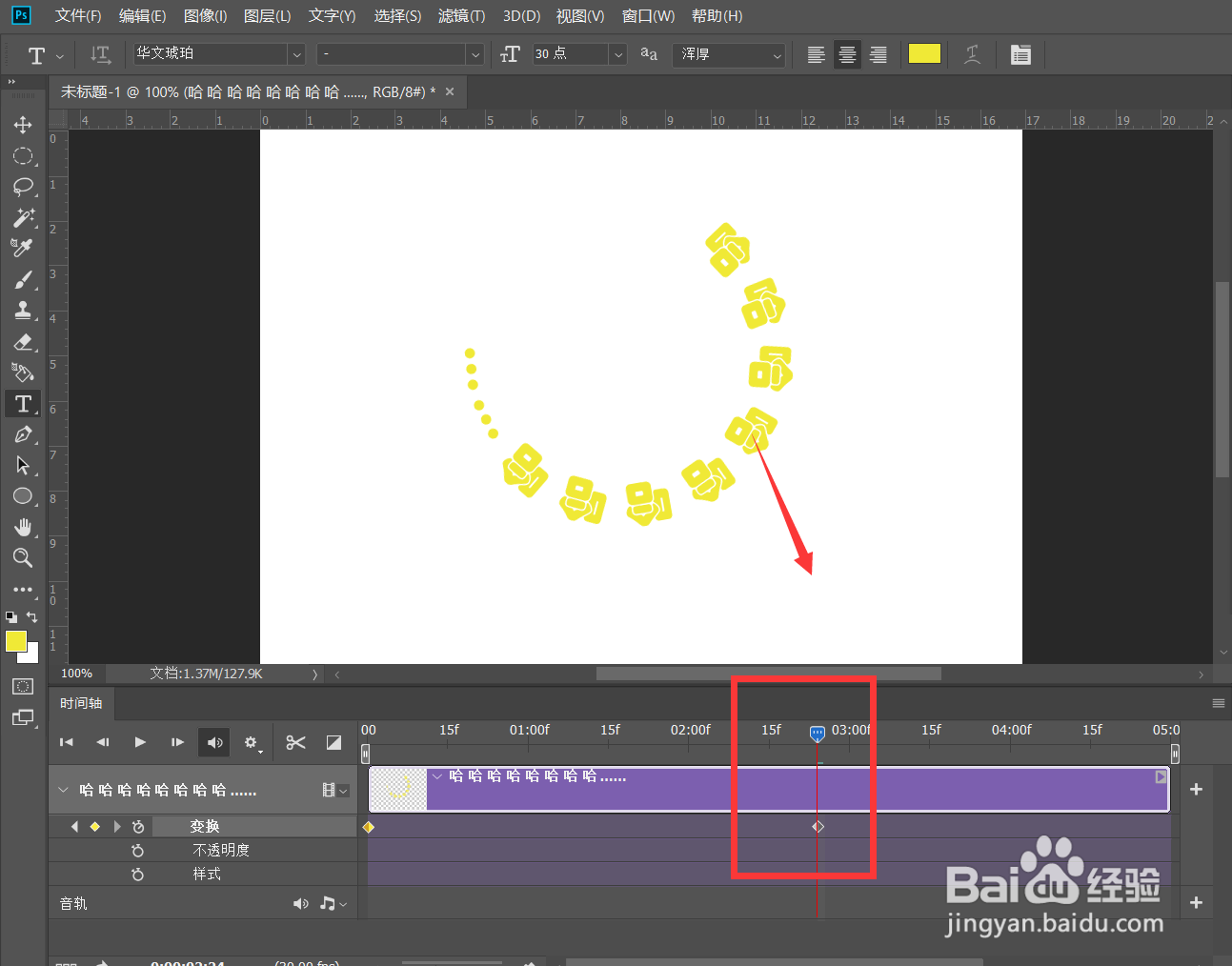This screenshot has height=966, width=1232.
Task: Play the timeline animation
Action: click(140, 742)
